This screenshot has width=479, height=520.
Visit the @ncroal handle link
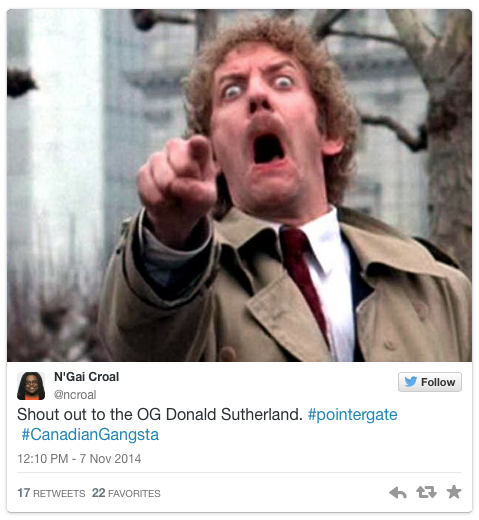[x=75, y=395]
